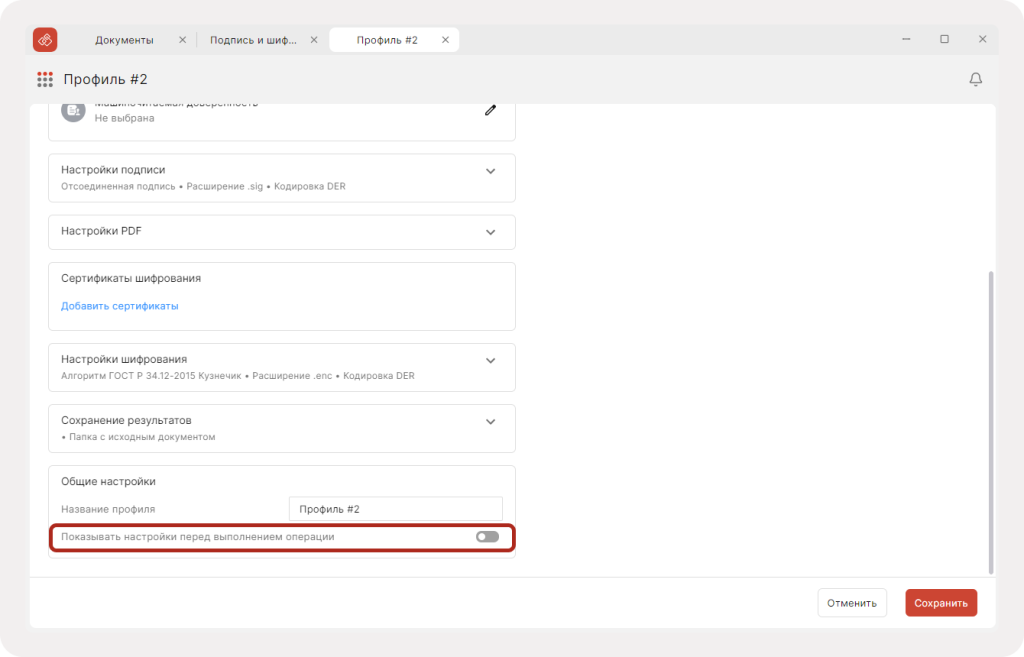Viewport: 1024px width, 657px height.
Task: Click the vertical scrollbar thumb
Action: click(x=991, y=422)
